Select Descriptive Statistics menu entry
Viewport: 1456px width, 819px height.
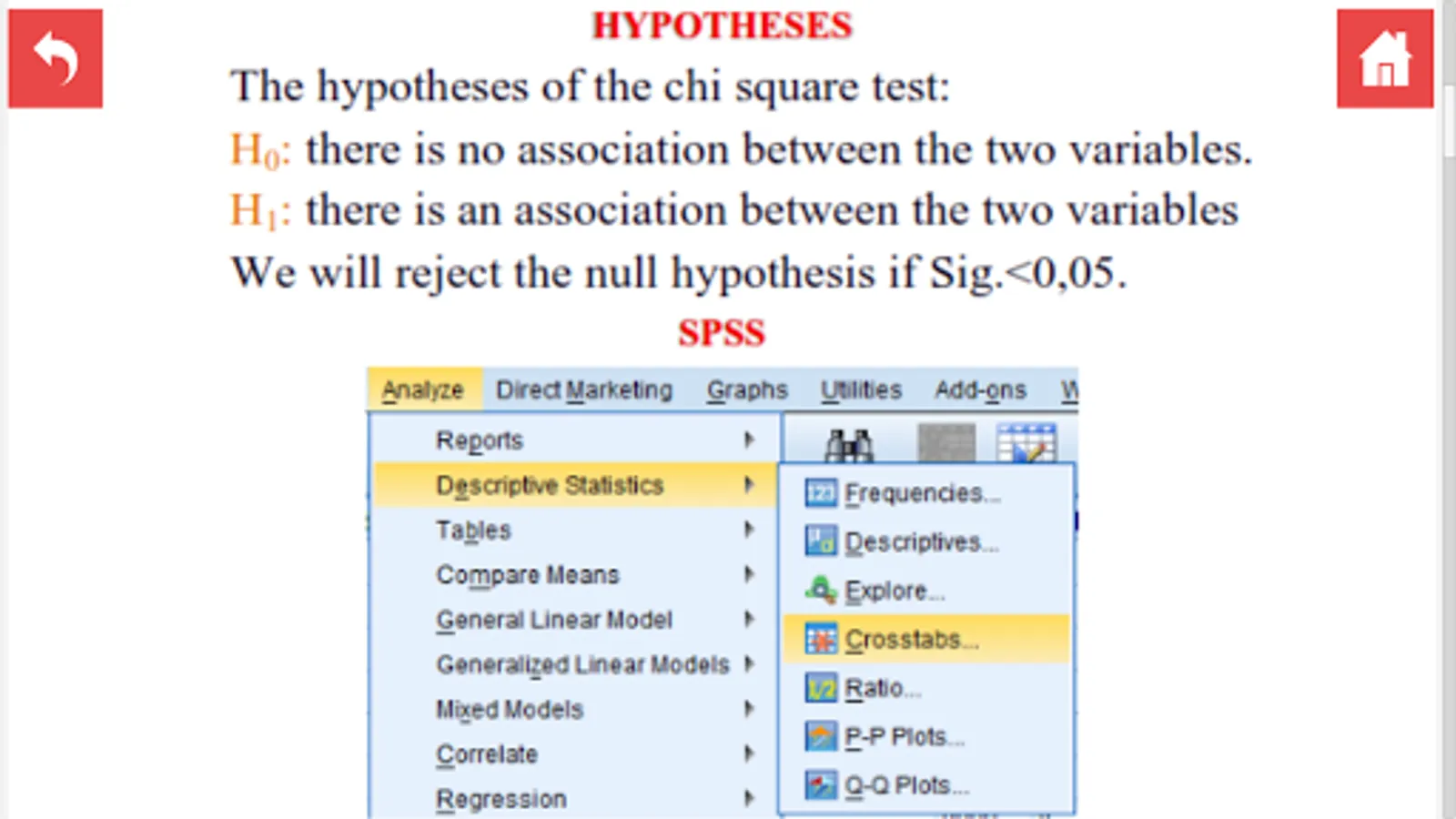coord(575,485)
